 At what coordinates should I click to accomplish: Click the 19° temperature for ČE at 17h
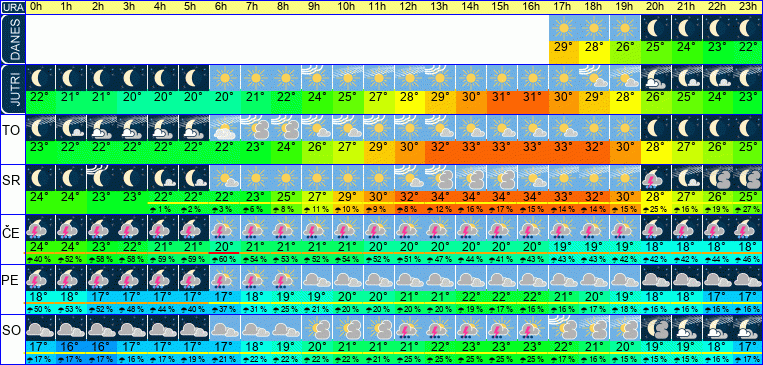(x=564, y=247)
